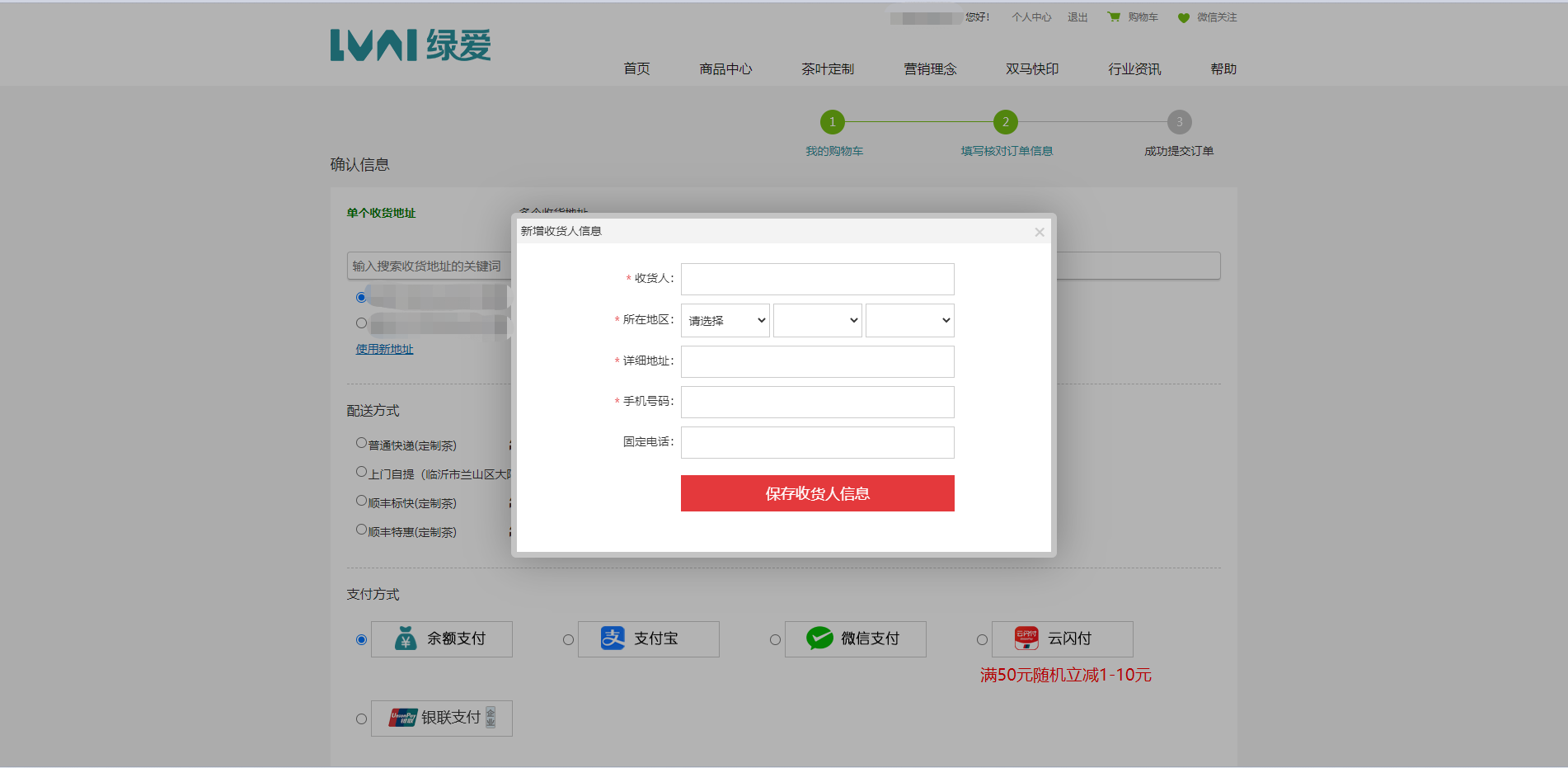
Task: Open the 请选择 province dropdown
Action: 725,321
